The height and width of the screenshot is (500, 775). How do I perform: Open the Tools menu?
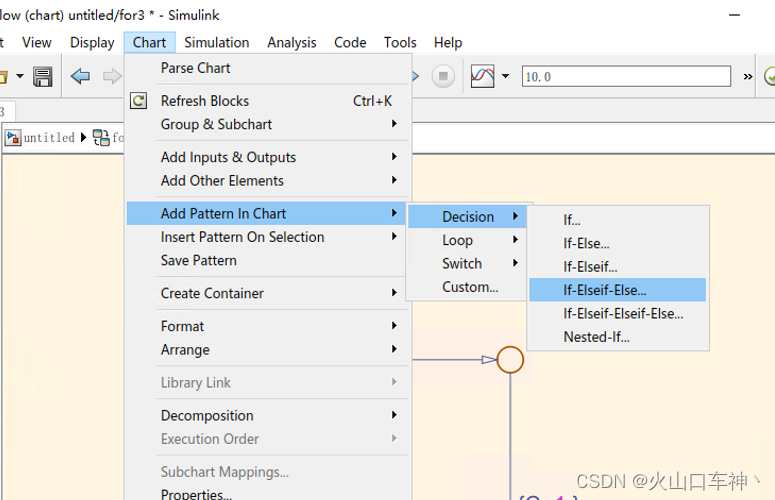coord(400,42)
